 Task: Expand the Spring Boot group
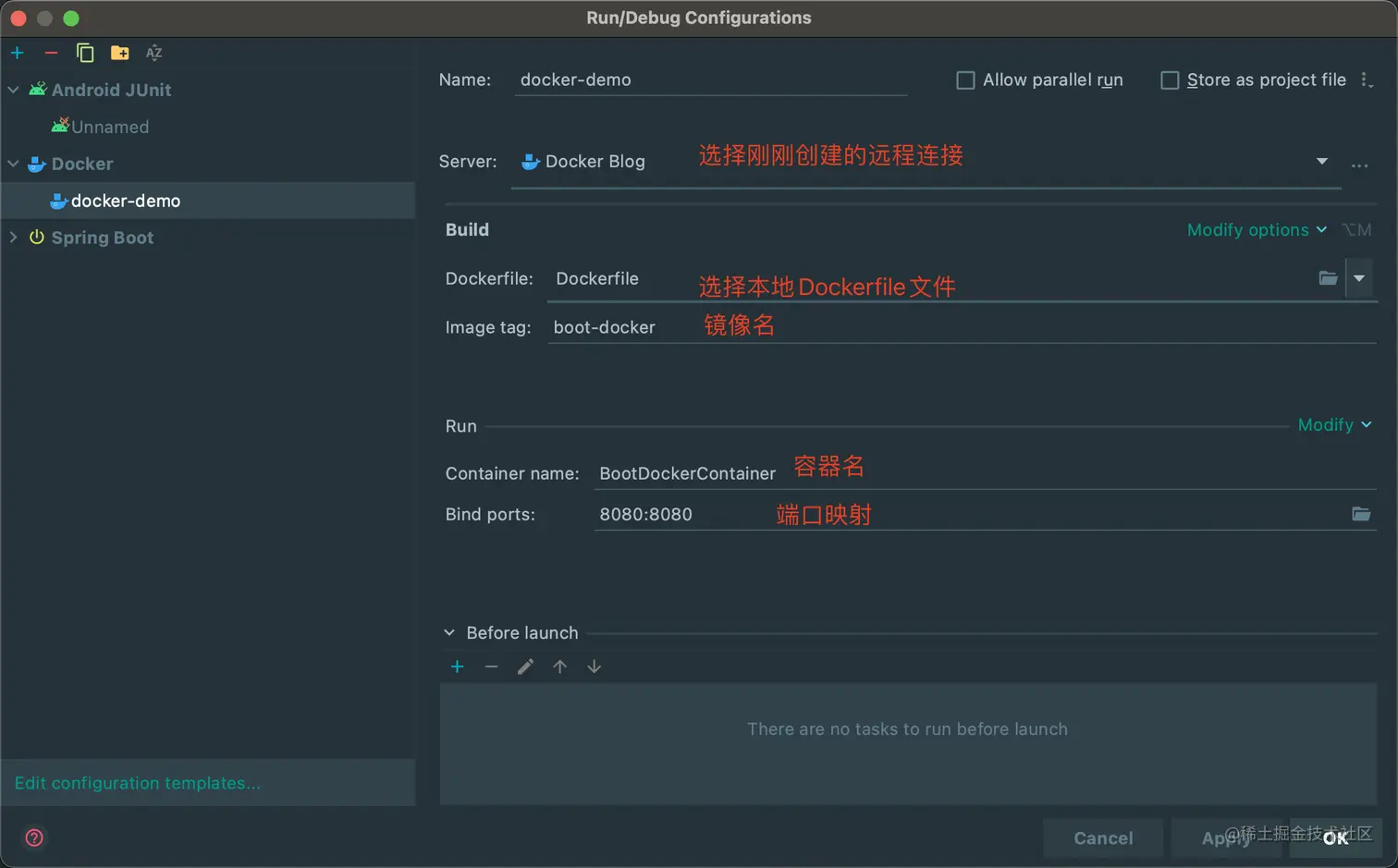(x=13, y=238)
